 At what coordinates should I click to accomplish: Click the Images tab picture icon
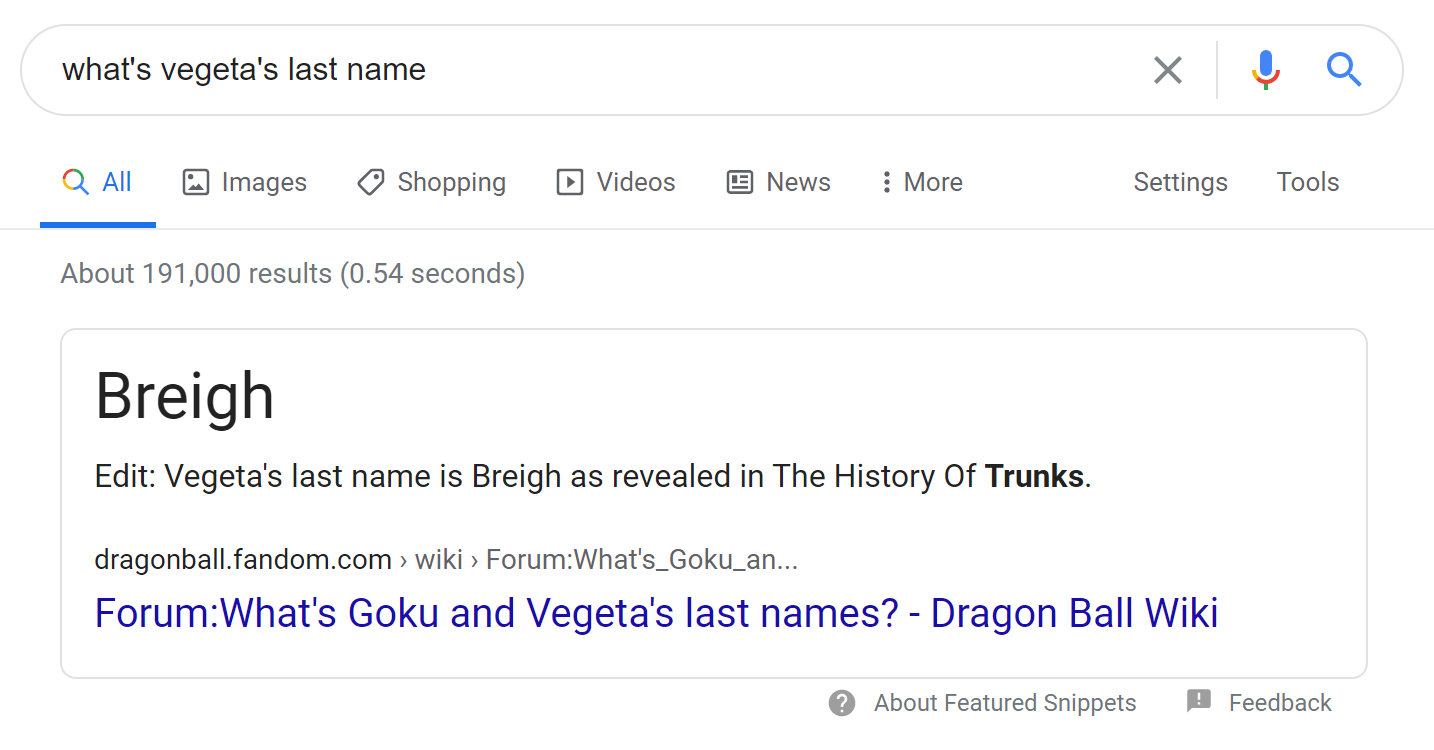(x=195, y=182)
